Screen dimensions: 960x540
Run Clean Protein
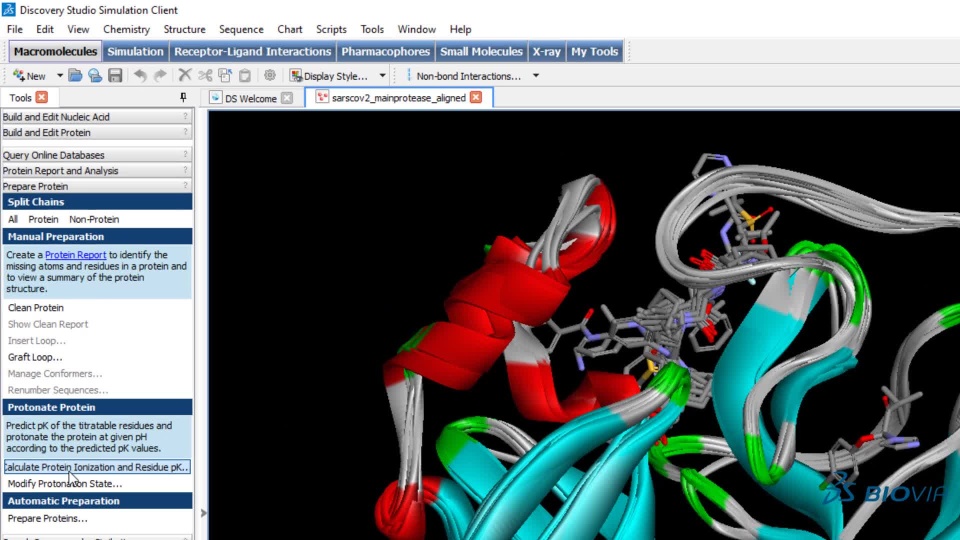click(36, 307)
